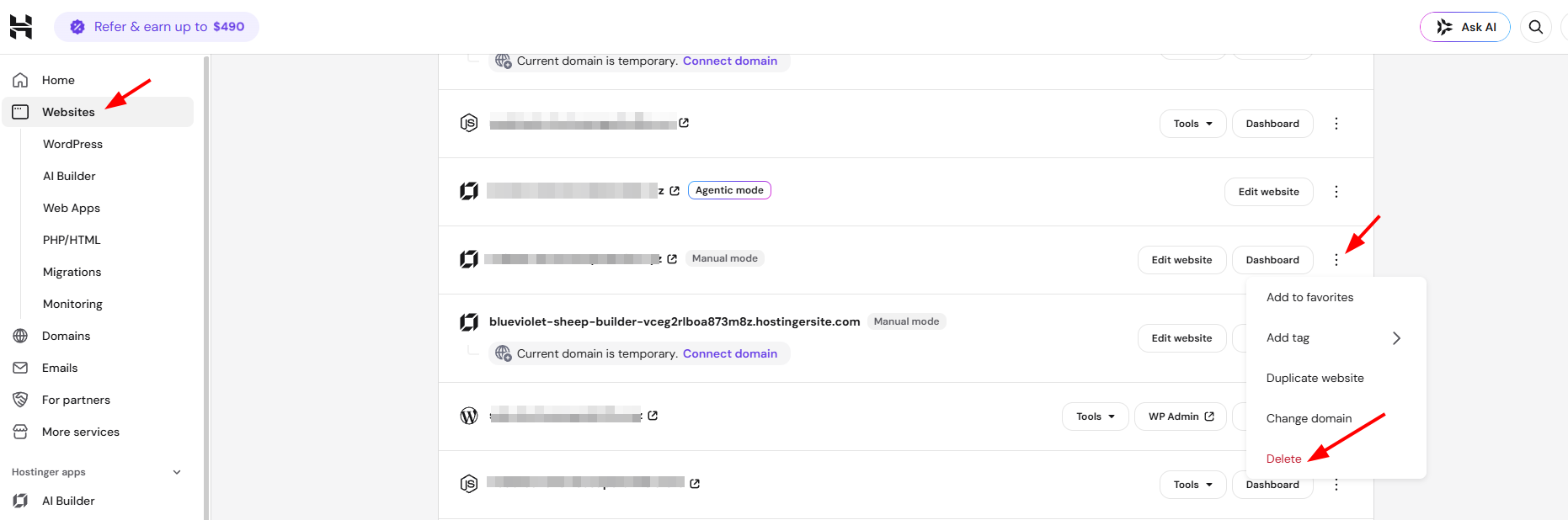Select Delete from the context menu
Screen dimensions: 1568x520
(1283, 459)
